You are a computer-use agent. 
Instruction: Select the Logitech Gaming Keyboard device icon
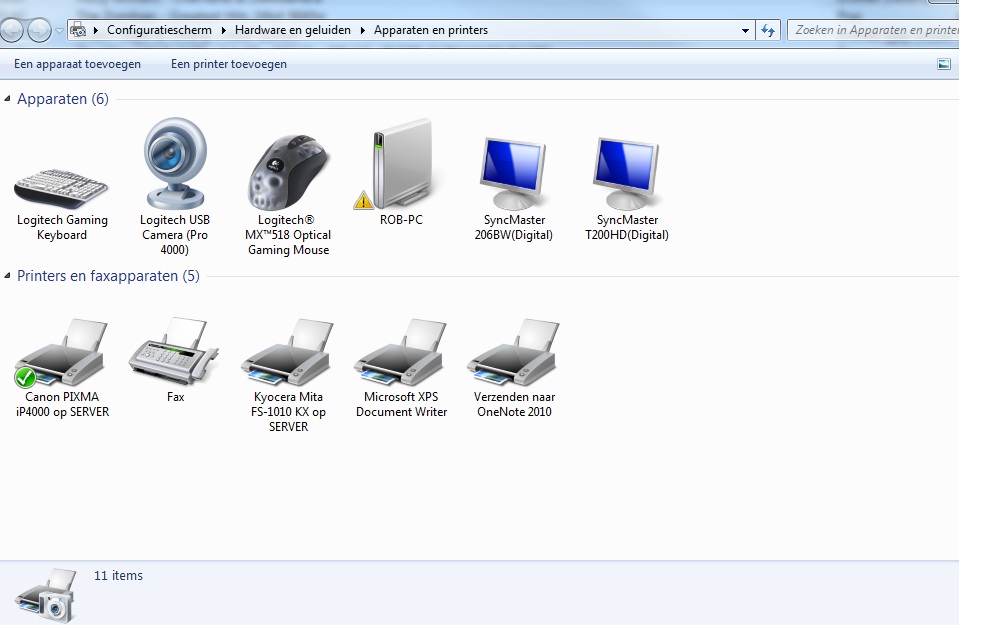click(x=62, y=189)
